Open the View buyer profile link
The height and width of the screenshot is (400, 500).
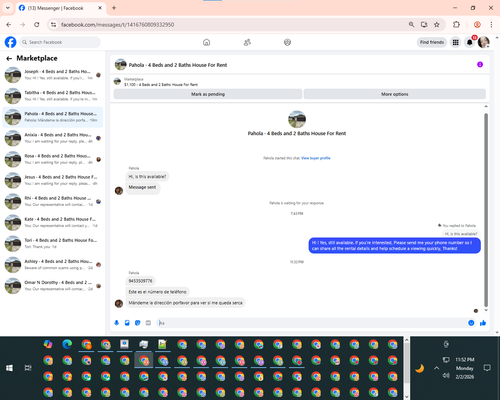click(316, 158)
